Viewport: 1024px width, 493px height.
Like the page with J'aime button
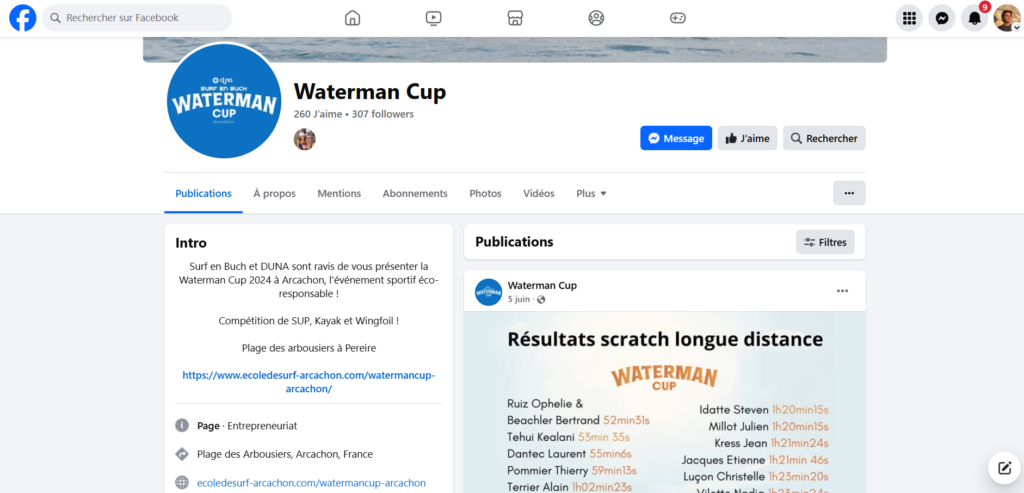coord(747,138)
